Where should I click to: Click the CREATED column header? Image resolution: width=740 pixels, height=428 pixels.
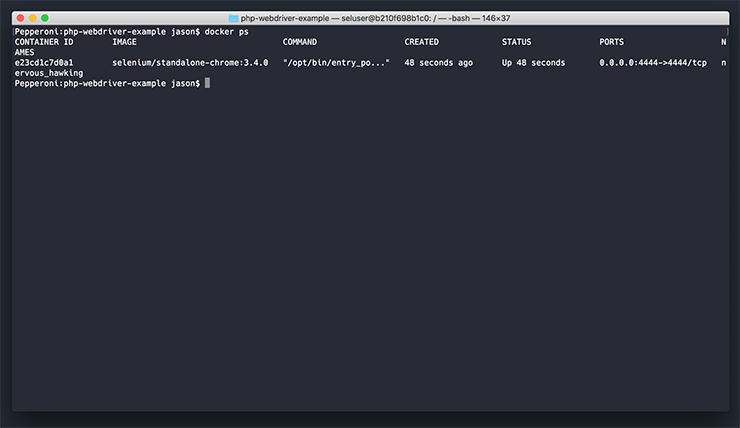(x=421, y=42)
